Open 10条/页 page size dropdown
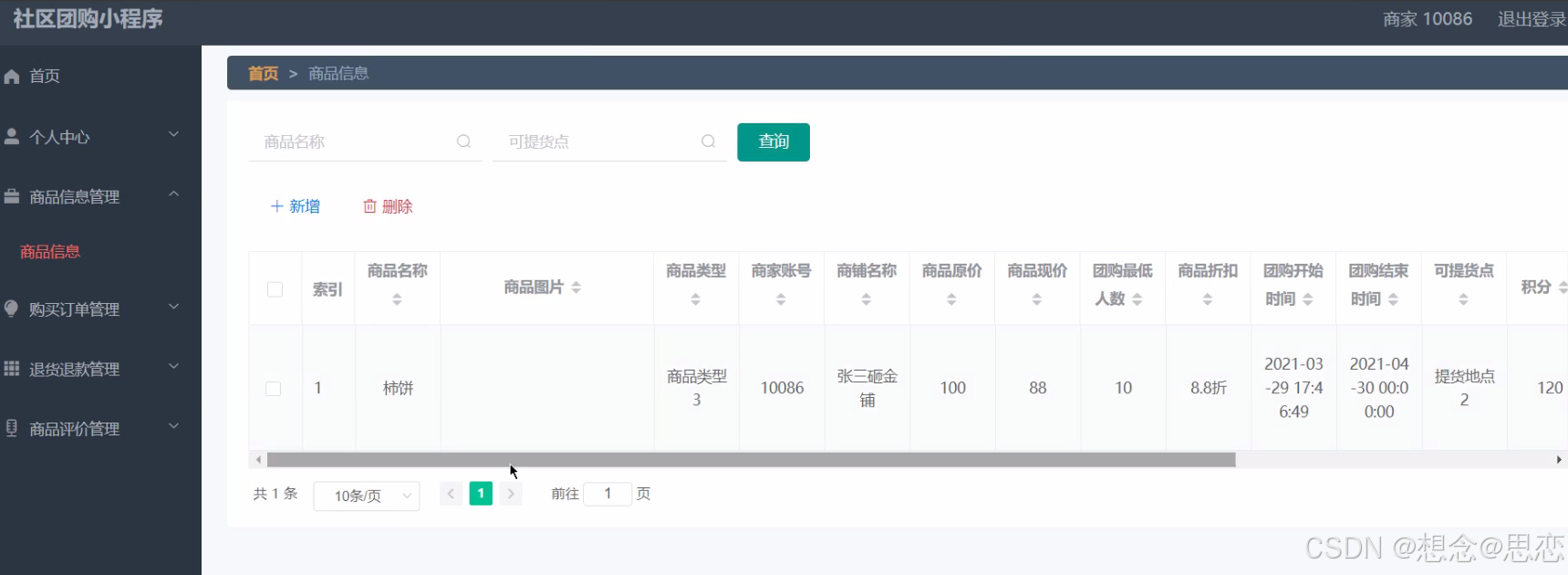The width and height of the screenshot is (1568, 575). tap(367, 496)
